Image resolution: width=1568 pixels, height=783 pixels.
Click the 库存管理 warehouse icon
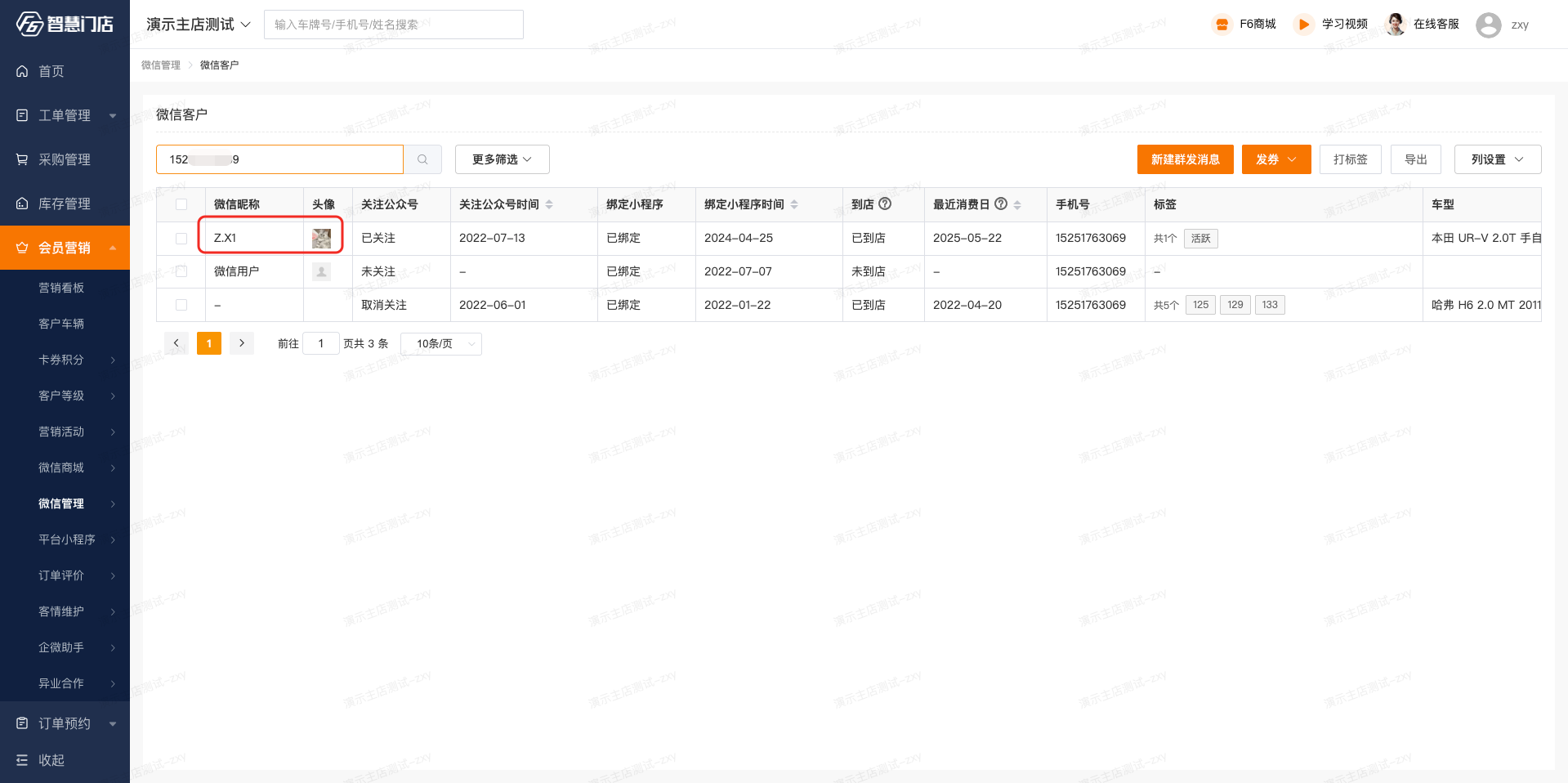(x=22, y=204)
